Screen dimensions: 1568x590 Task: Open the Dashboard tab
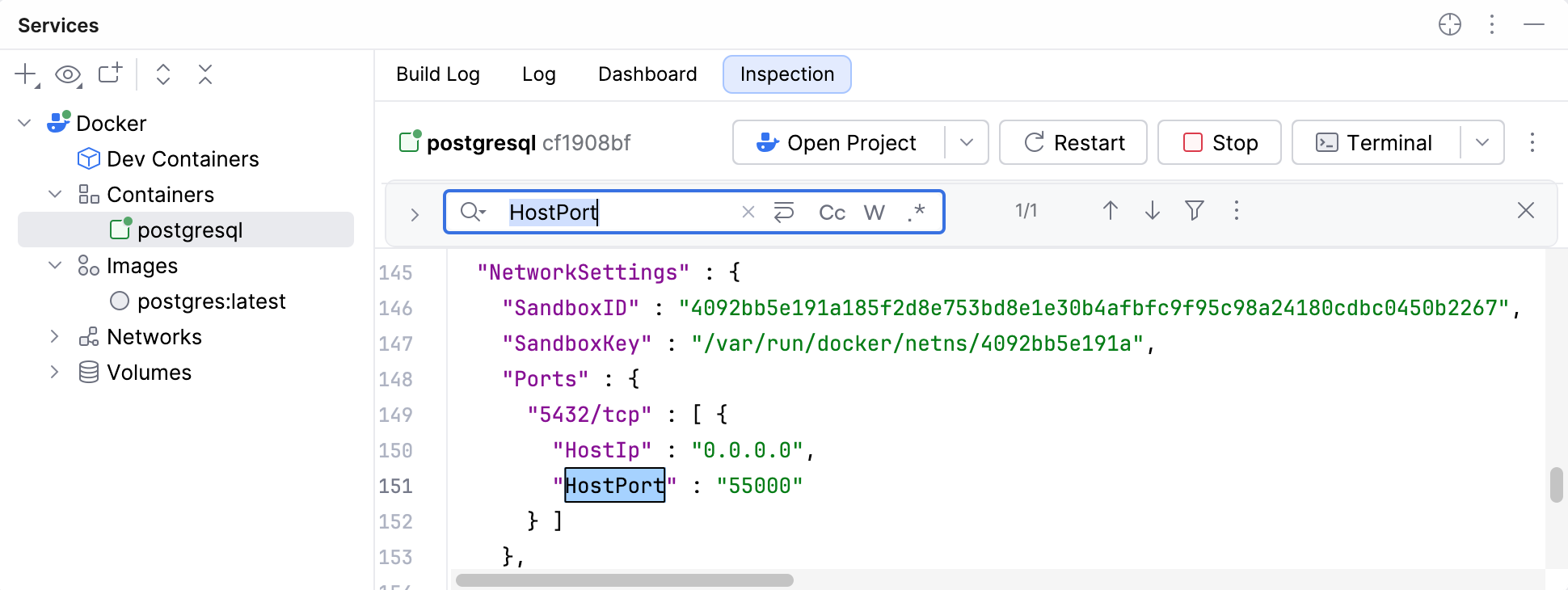coord(647,74)
